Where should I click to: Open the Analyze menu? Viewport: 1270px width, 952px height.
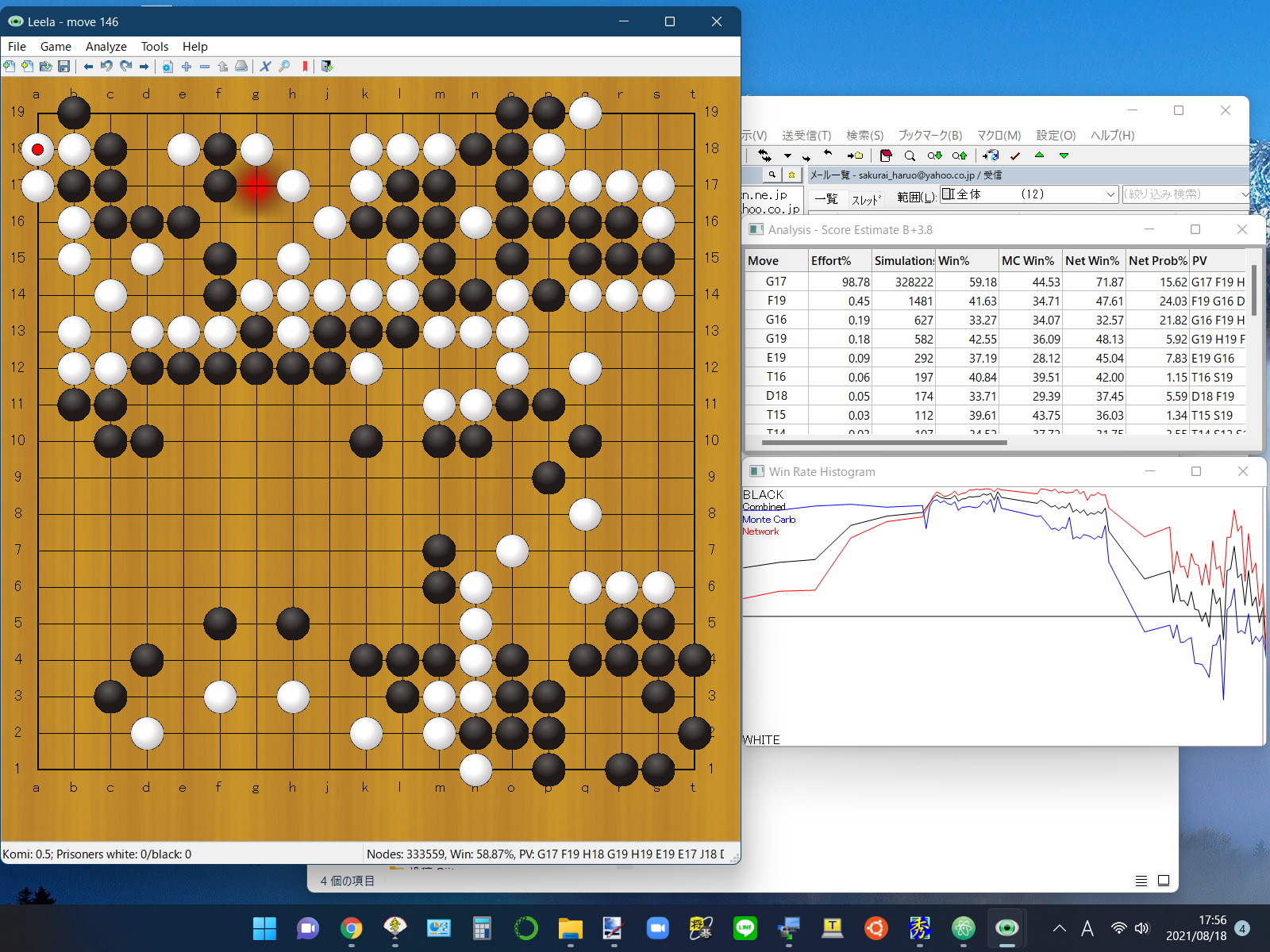coord(106,47)
